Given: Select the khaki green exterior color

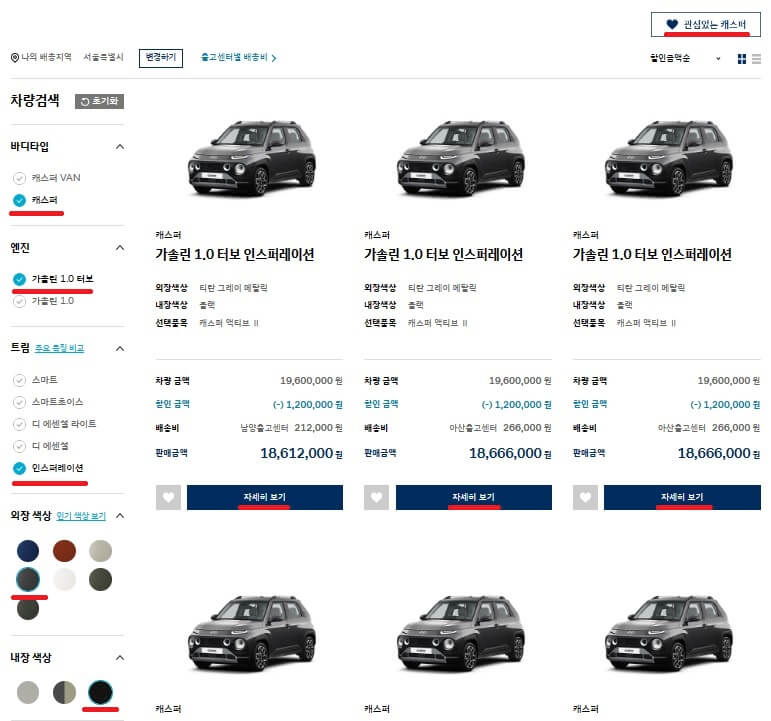Looking at the screenshot, I should pyautogui.click(x=100, y=579).
